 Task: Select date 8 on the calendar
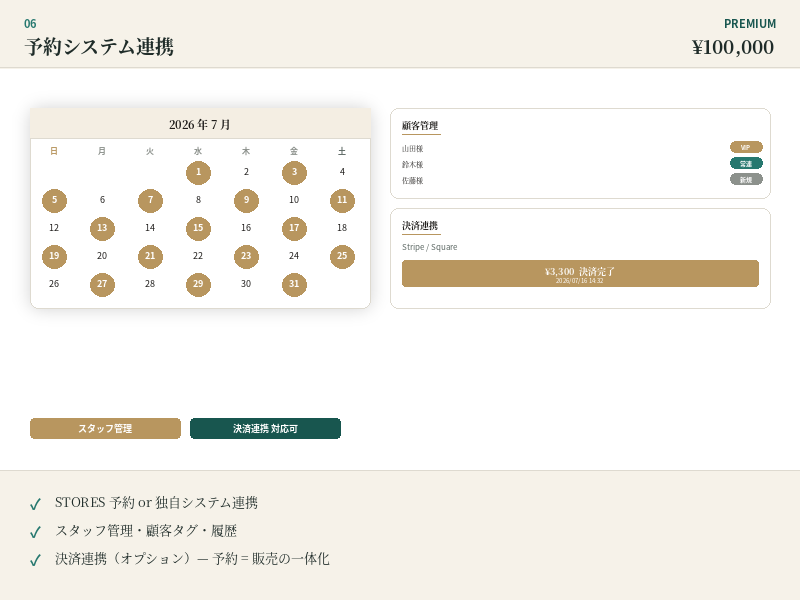point(198,200)
